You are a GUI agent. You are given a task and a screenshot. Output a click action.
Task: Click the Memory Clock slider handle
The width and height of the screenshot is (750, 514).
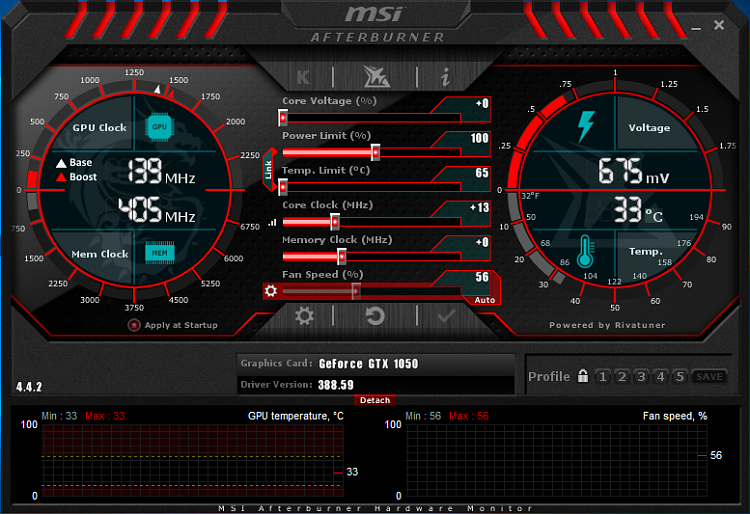click(342, 256)
